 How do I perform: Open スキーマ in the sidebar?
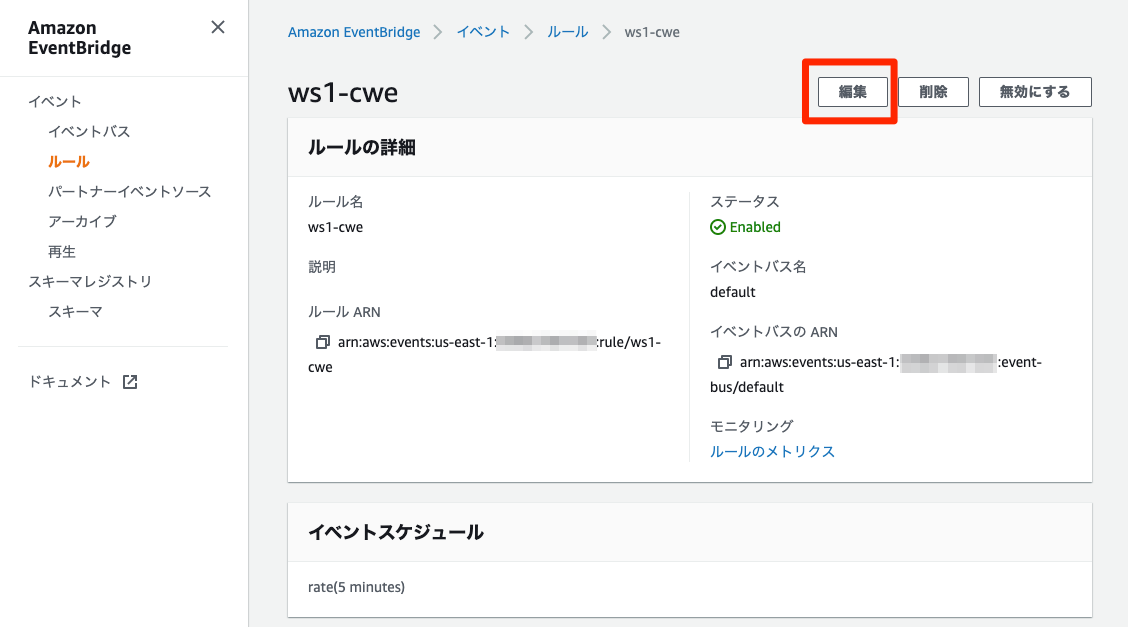pos(76,311)
